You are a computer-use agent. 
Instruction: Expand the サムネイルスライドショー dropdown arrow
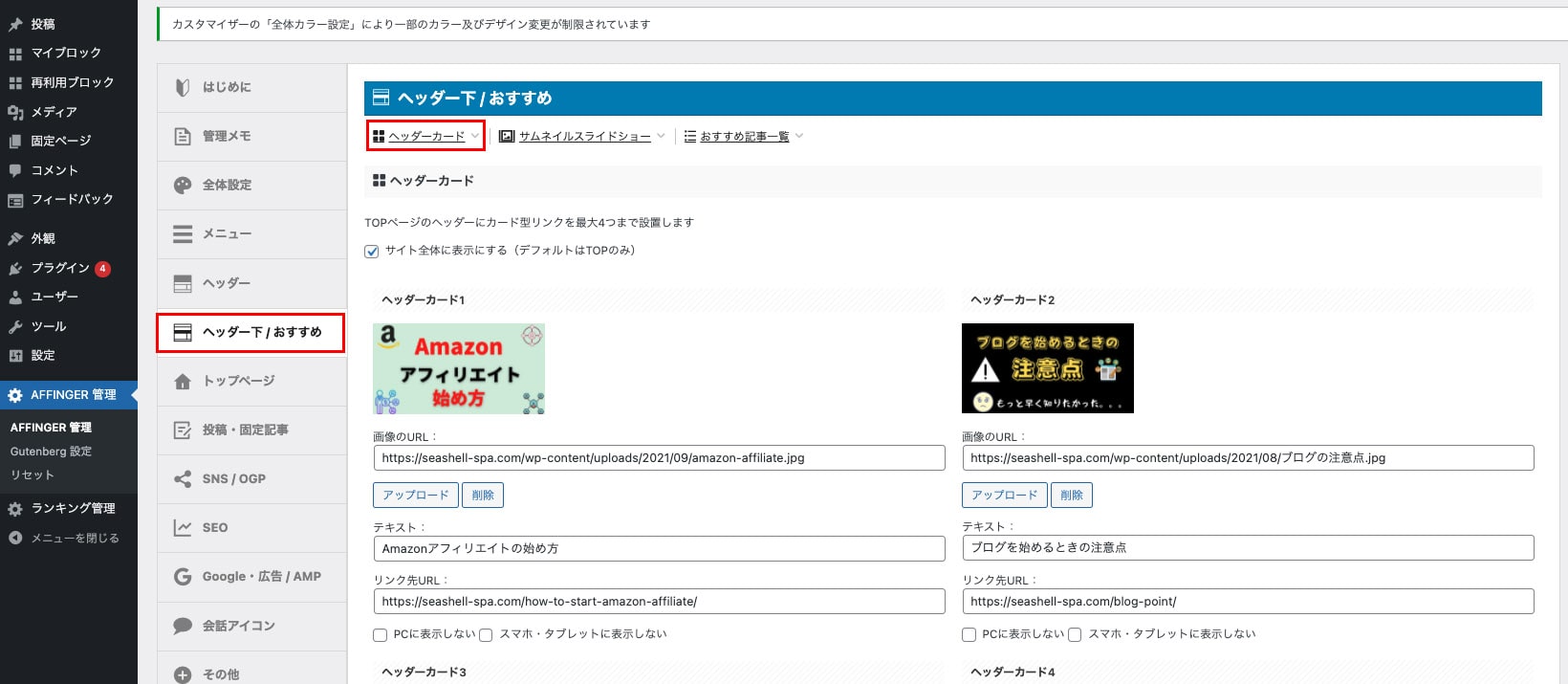click(661, 136)
